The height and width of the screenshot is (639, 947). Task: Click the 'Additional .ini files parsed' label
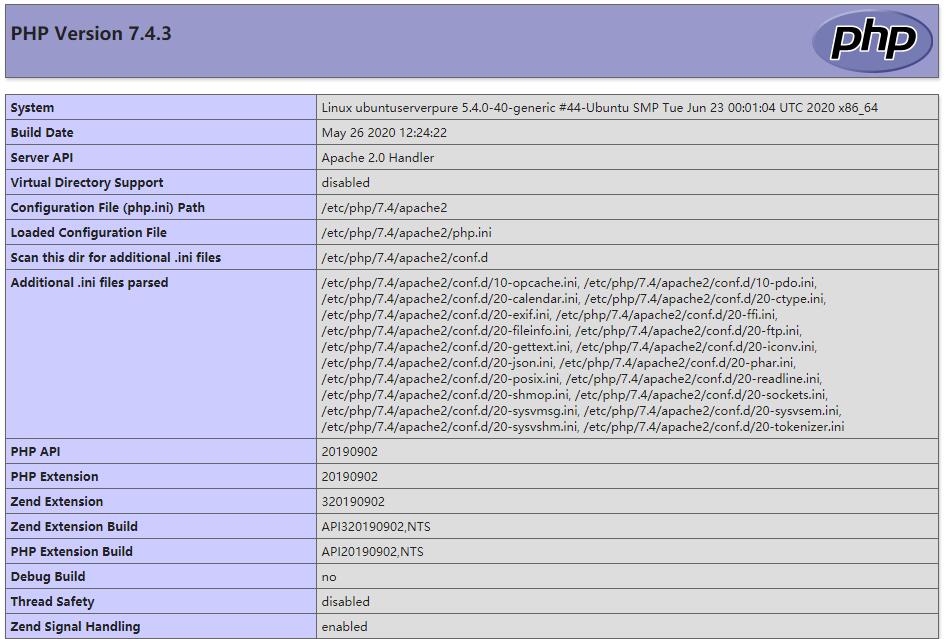pyautogui.click(x=89, y=283)
